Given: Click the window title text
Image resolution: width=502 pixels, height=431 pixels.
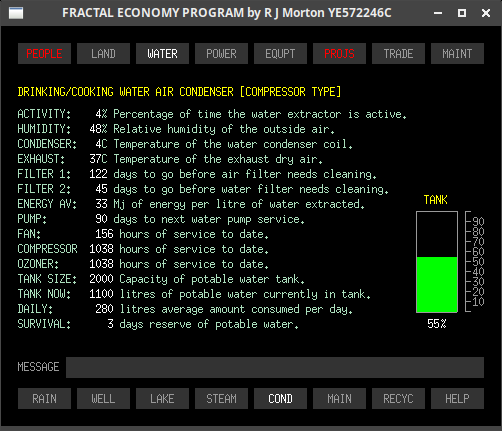Looking at the screenshot, I should 227,13.
